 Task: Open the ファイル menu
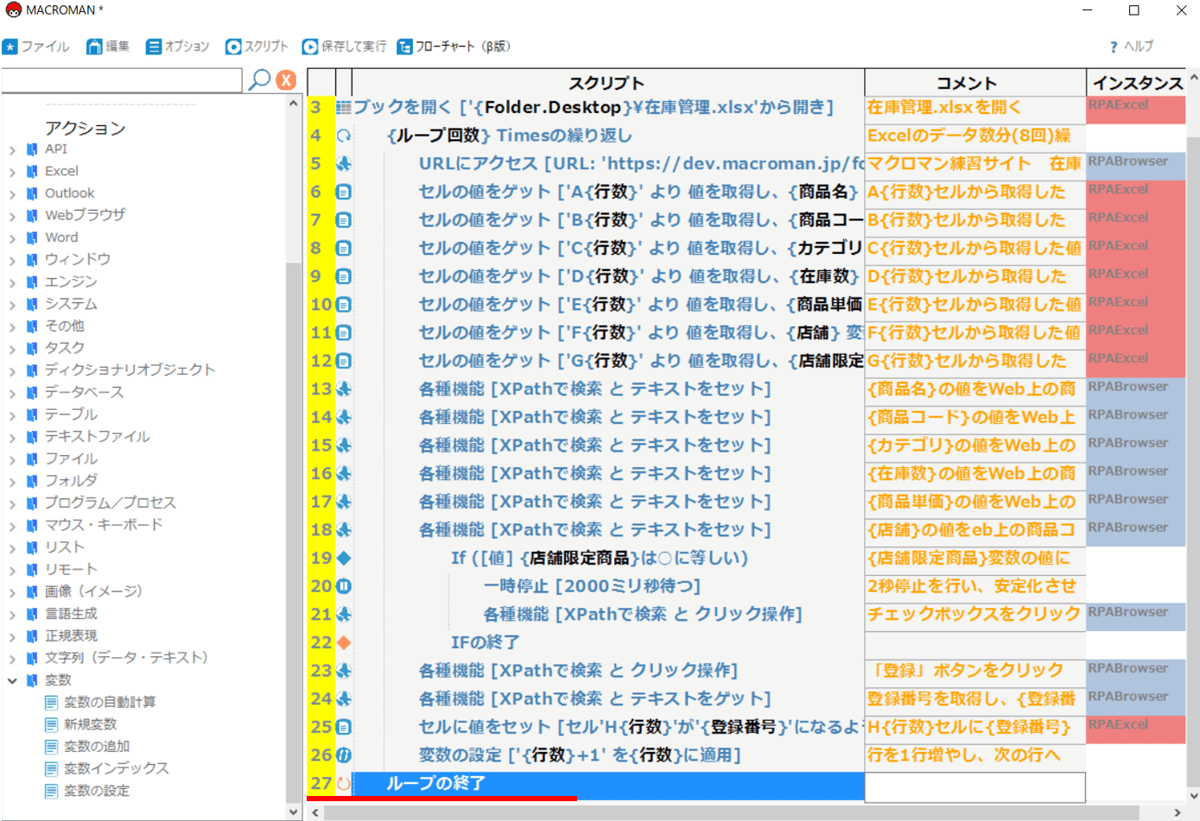click(x=36, y=46)
